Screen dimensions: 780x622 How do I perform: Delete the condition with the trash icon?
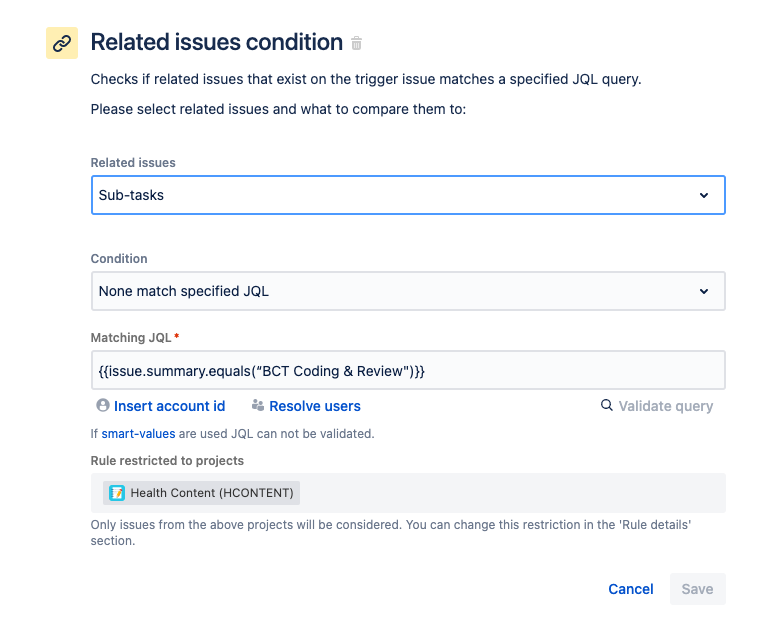(356, 43)
